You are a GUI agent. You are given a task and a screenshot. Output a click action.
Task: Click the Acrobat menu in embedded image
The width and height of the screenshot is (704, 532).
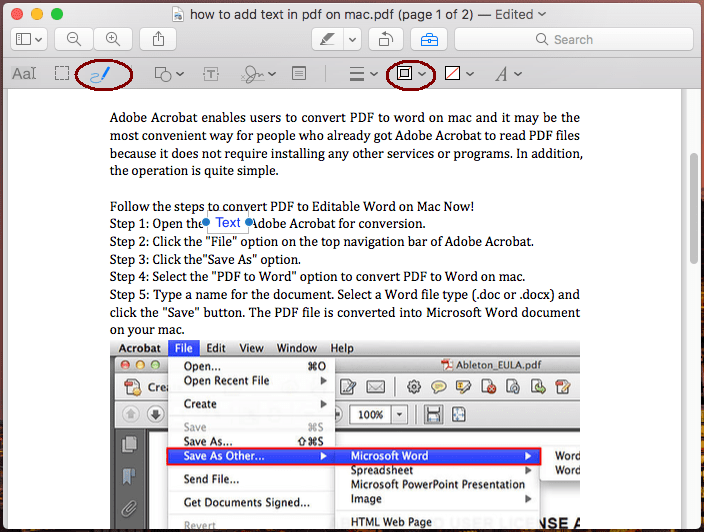coord(140,348)
